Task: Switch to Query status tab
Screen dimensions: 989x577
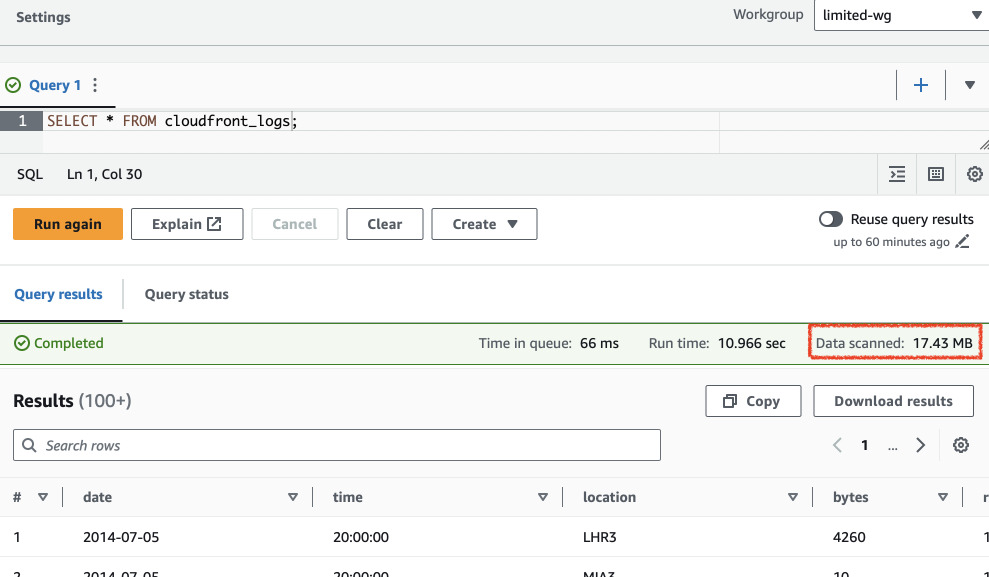Action: click(186, 294)
